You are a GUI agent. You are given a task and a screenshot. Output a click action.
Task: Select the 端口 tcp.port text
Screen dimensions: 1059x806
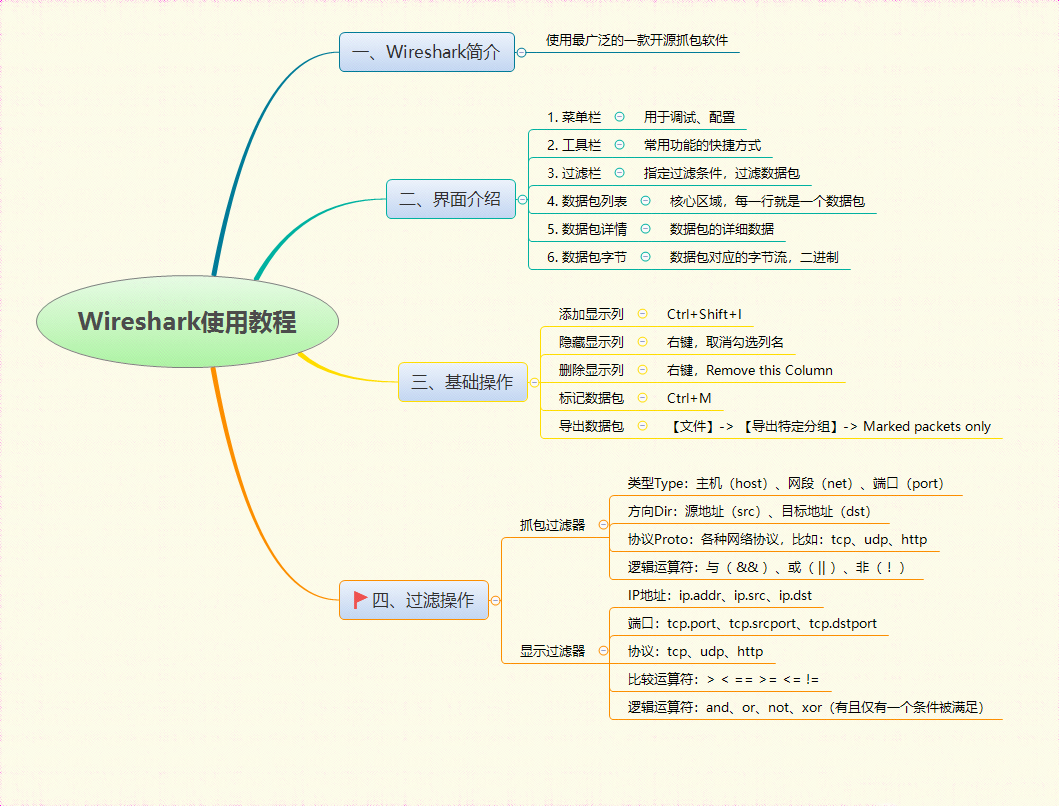coord(752,624)
